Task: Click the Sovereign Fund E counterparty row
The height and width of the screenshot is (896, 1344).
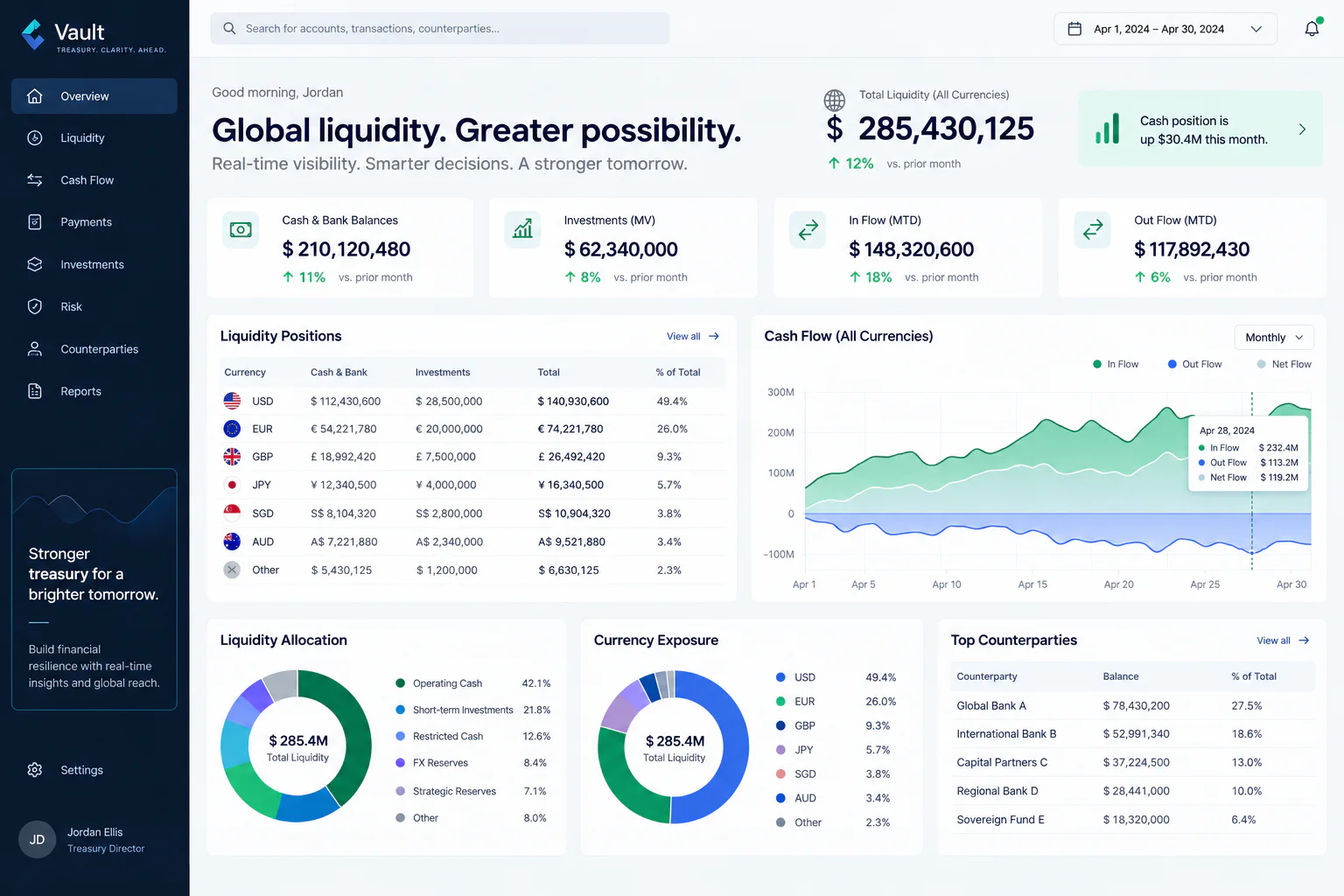Action: (1132, 820)
